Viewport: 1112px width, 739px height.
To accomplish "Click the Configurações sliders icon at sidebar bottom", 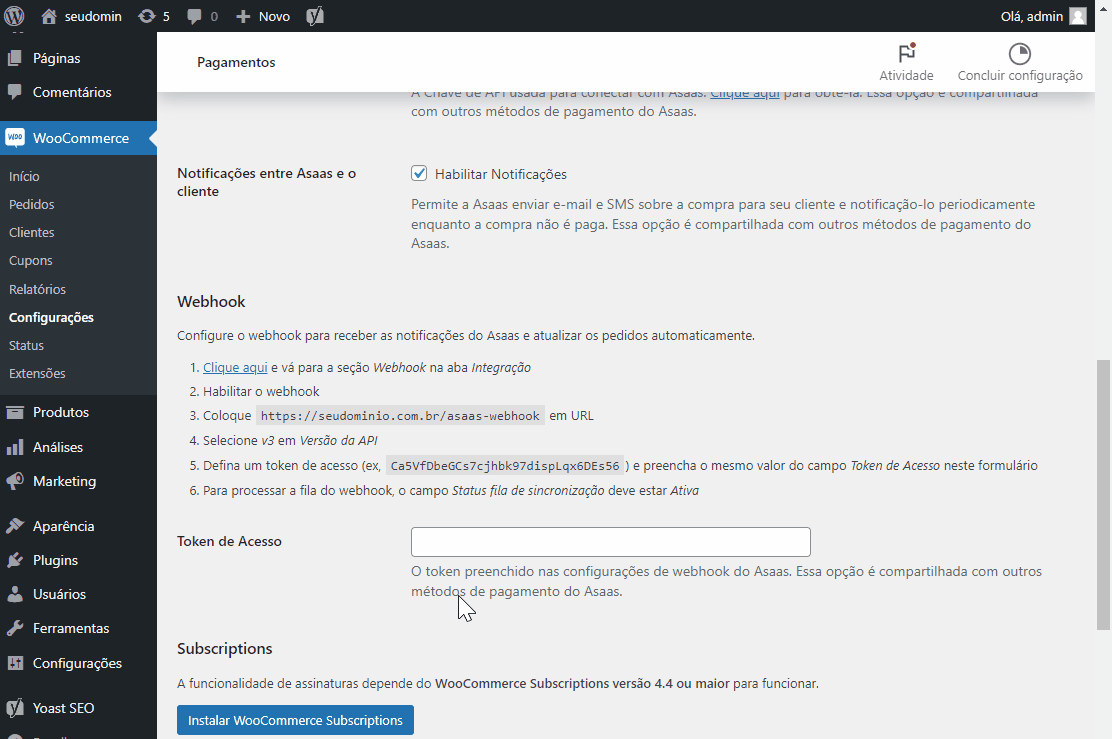I will click(x=15, y=663).
